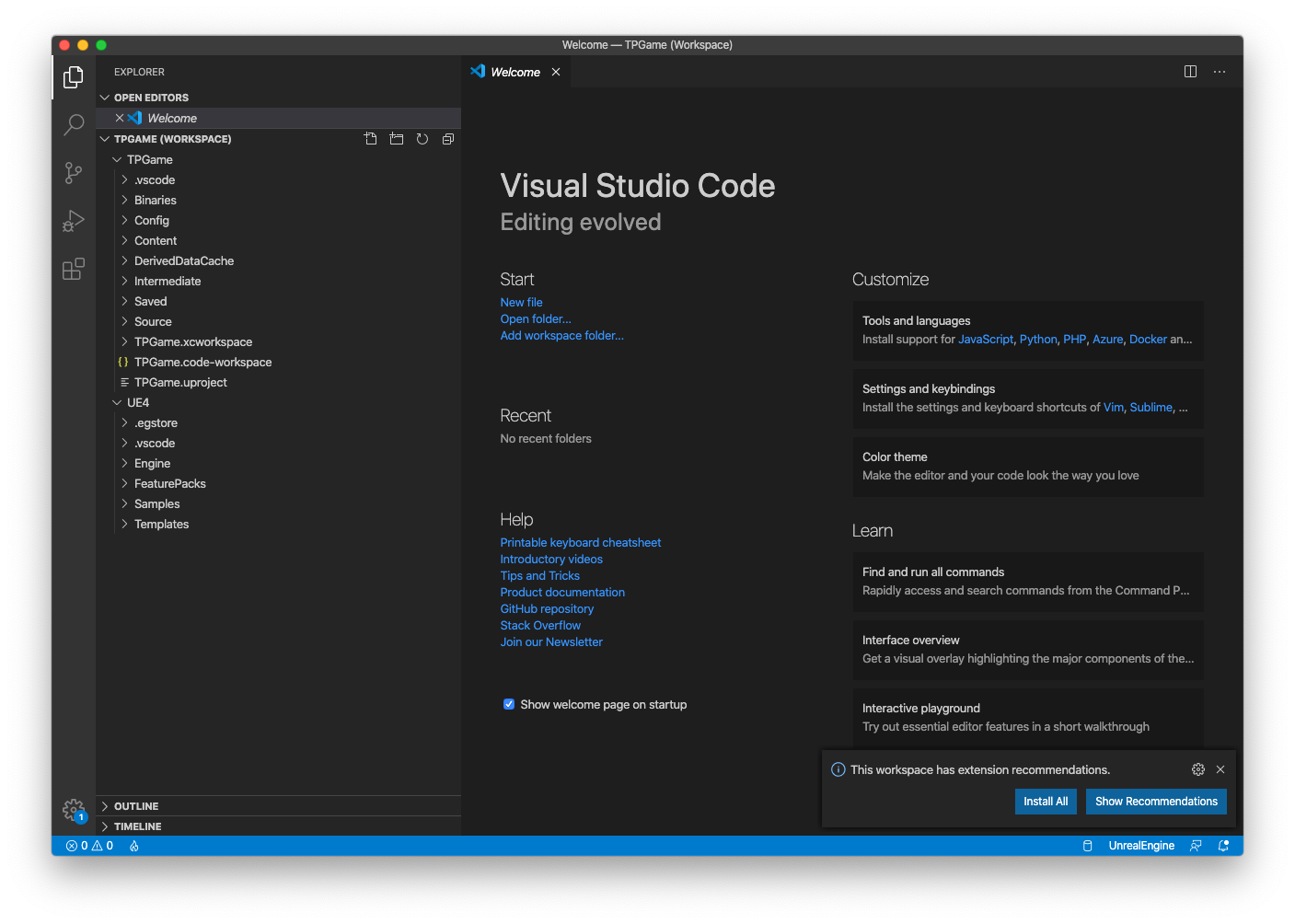The width and height of the screenshot is (1295, 924).
Task: Open notifications bell in status bar
Action: (x=1223, y=846)
